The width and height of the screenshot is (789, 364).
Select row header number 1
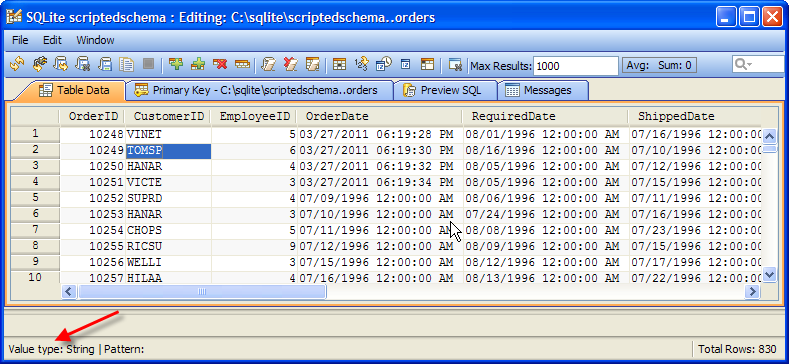coord(35,134)
